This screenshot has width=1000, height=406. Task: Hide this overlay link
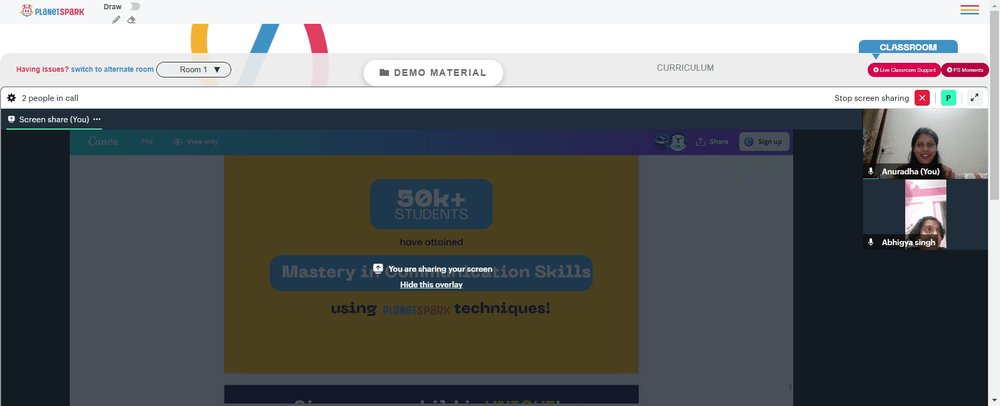coord(431,285)
